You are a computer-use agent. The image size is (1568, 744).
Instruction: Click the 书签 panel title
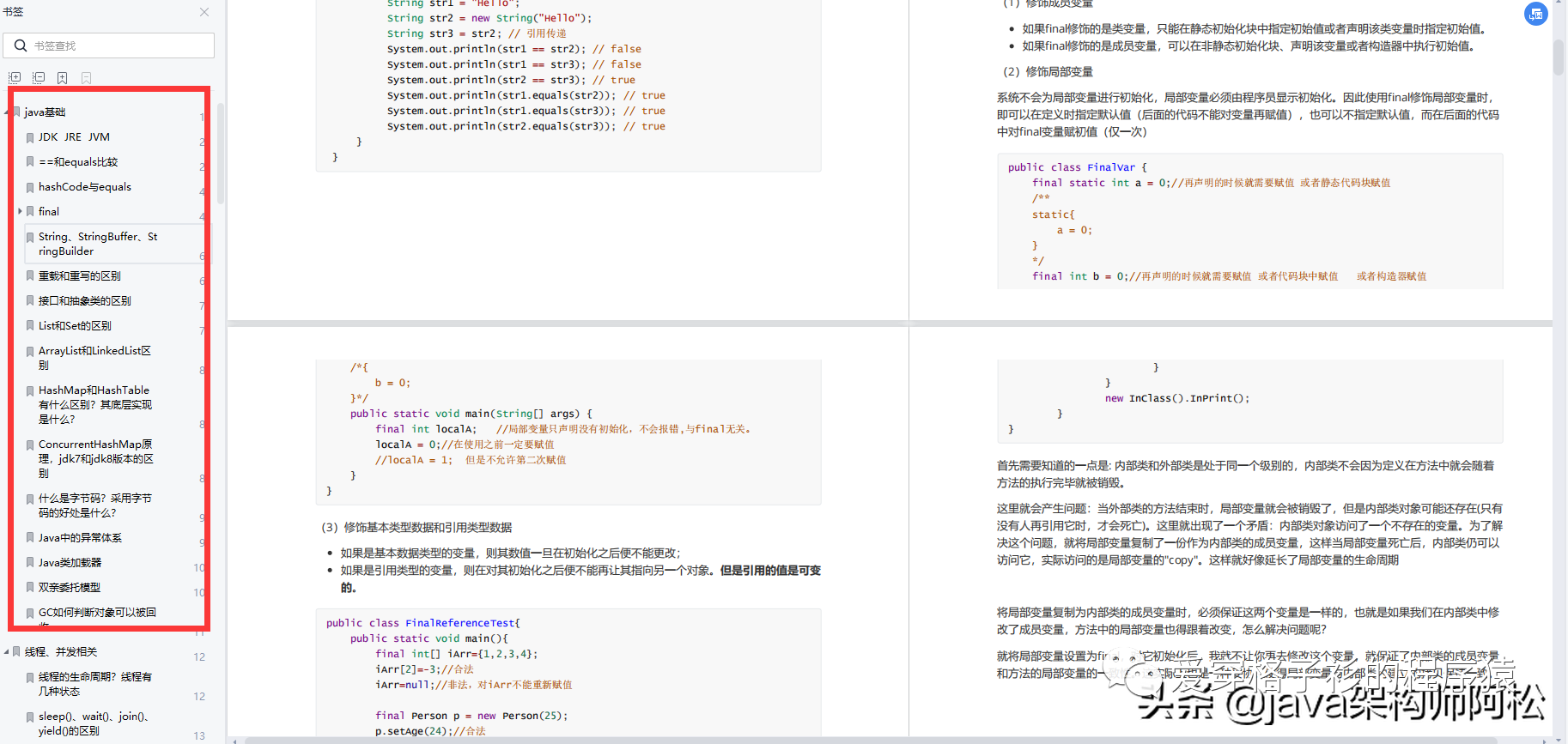[x=13, y=12]
